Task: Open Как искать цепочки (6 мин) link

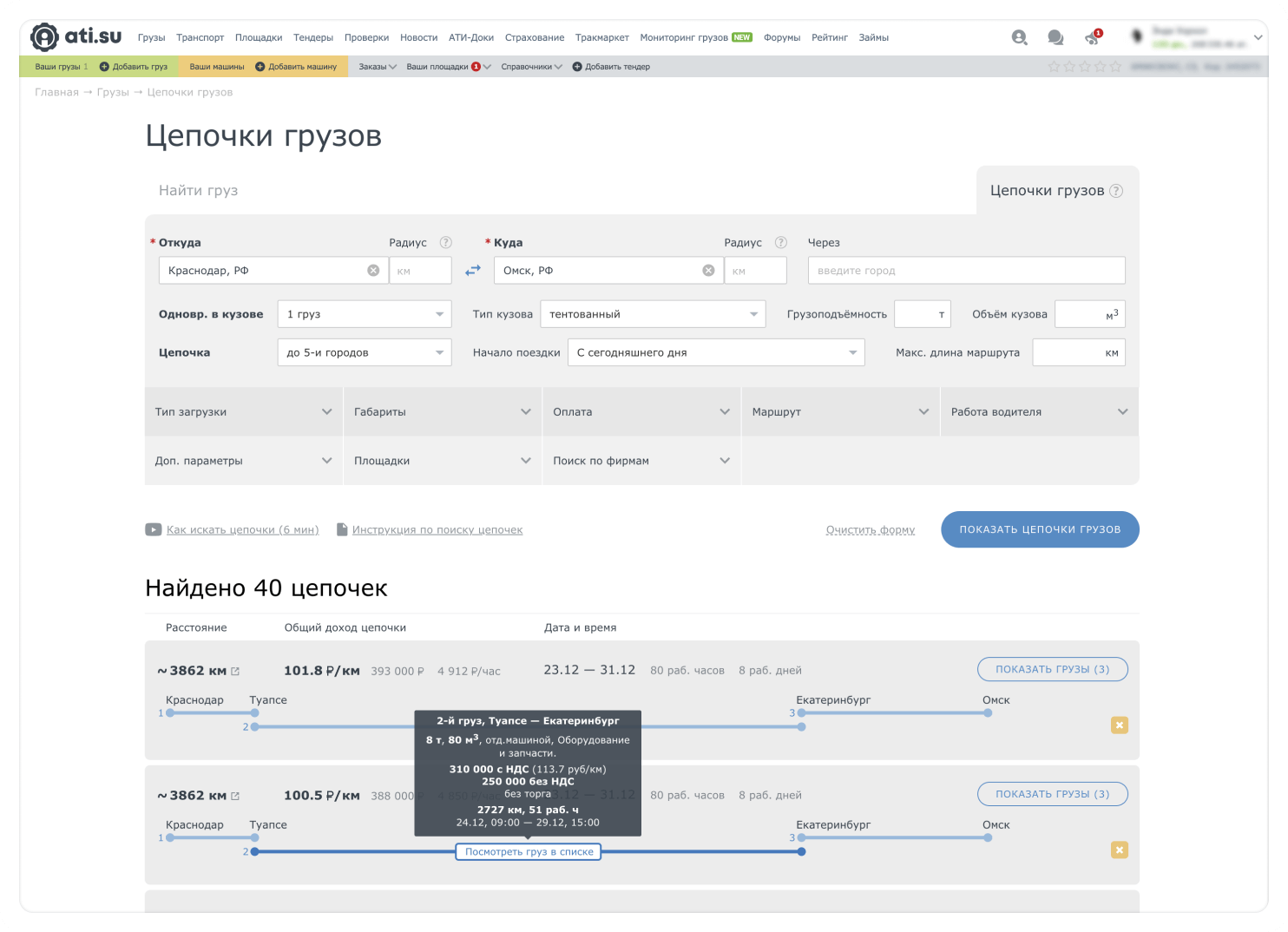Action: (x=242, y=529)
